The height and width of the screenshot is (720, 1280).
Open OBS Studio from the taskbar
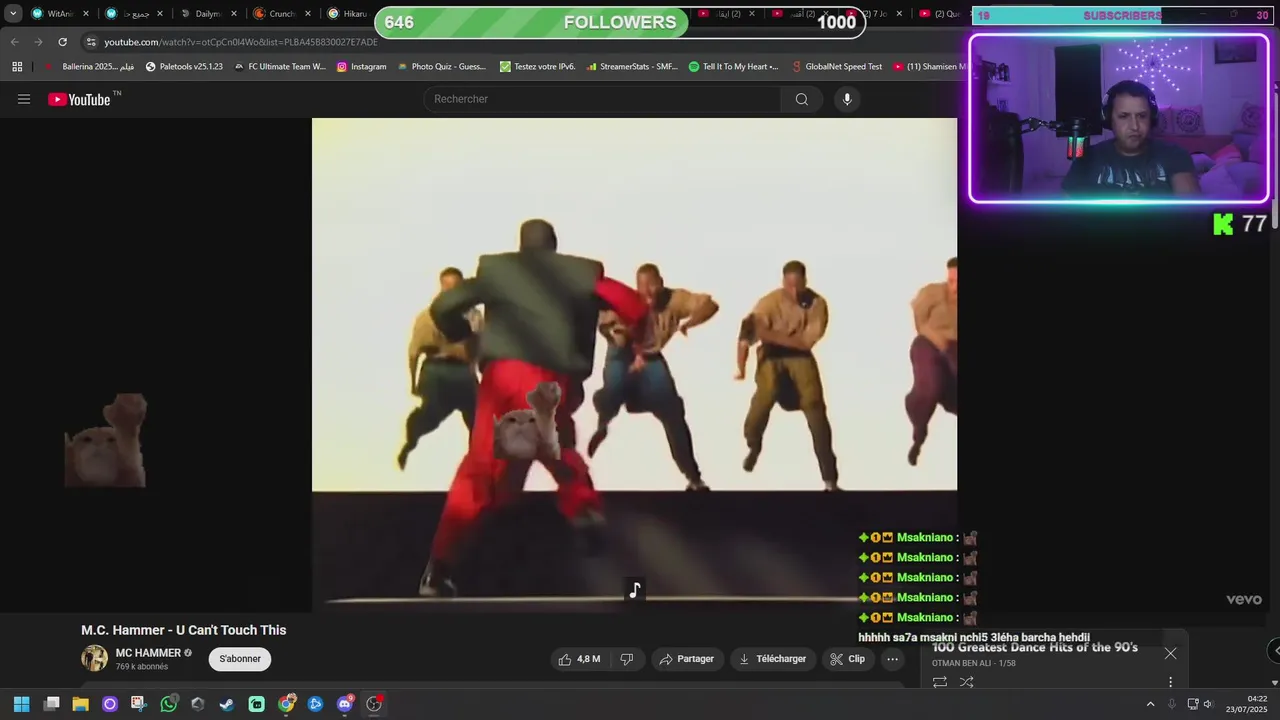[374, 704]
